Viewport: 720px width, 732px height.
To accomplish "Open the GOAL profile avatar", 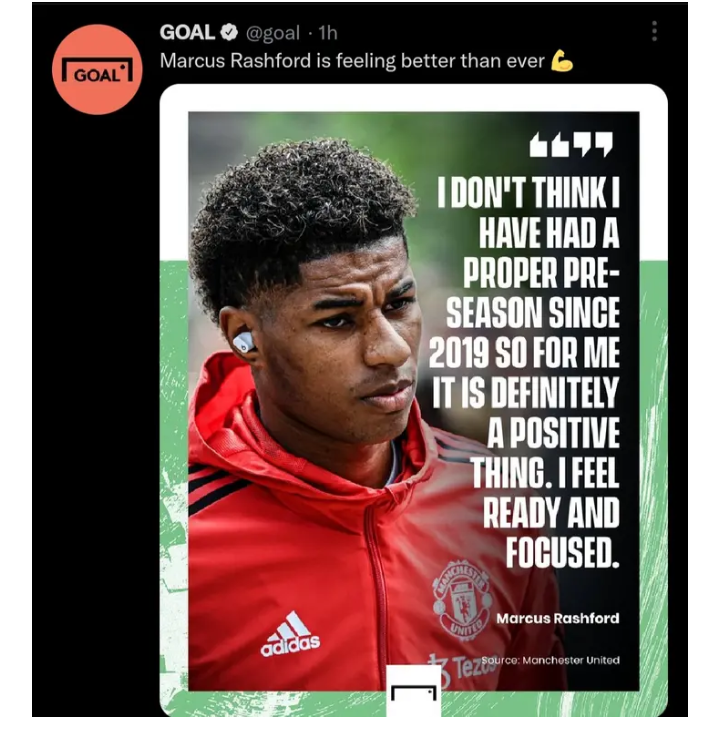I will pos(97,70).
